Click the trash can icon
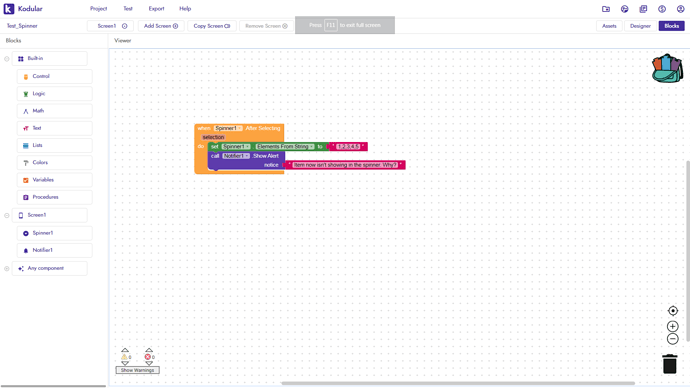 [670, 364]
